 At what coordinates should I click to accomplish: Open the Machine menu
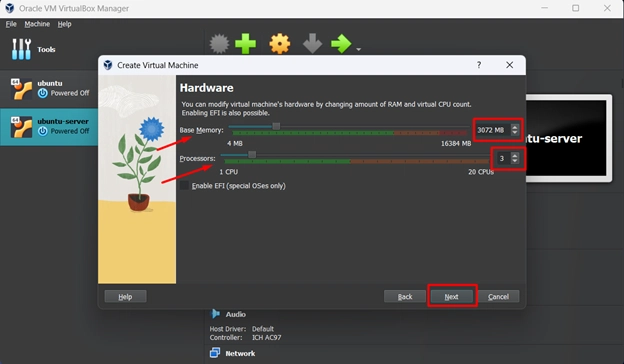click(37, 24)
